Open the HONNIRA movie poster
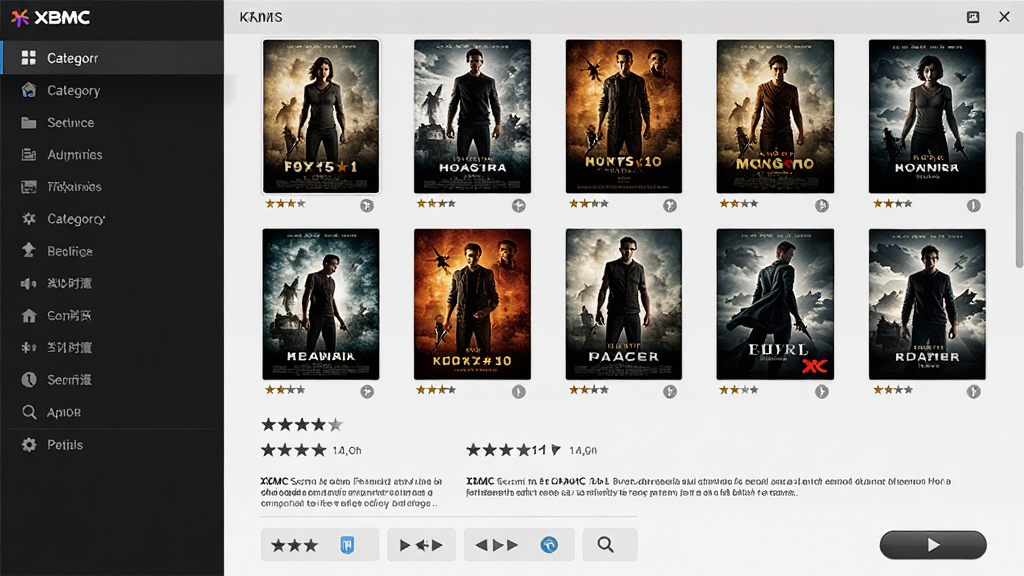This screenshot has width=1024, height=576. [927, 116]
